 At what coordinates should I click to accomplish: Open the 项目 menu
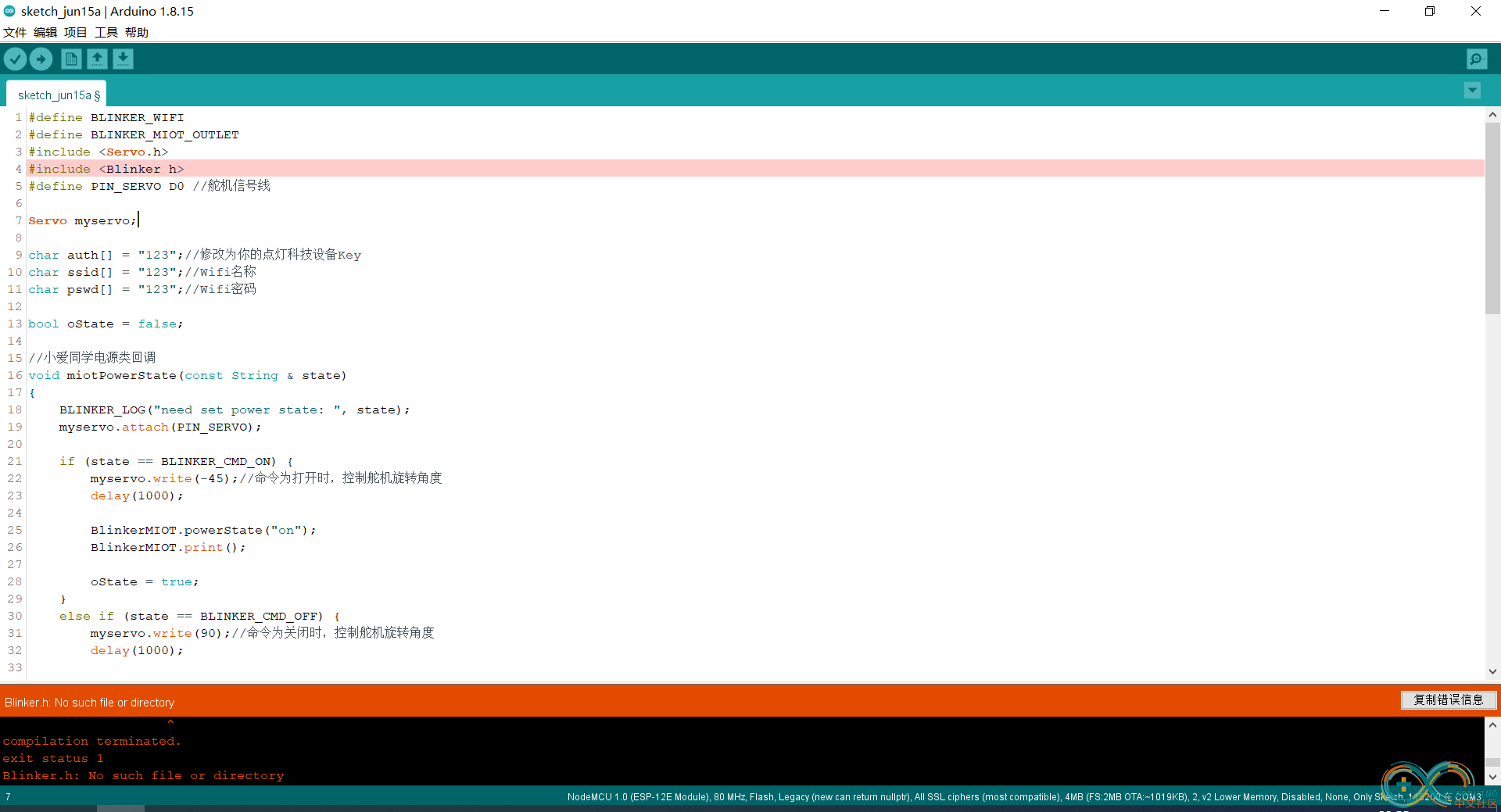76,32
